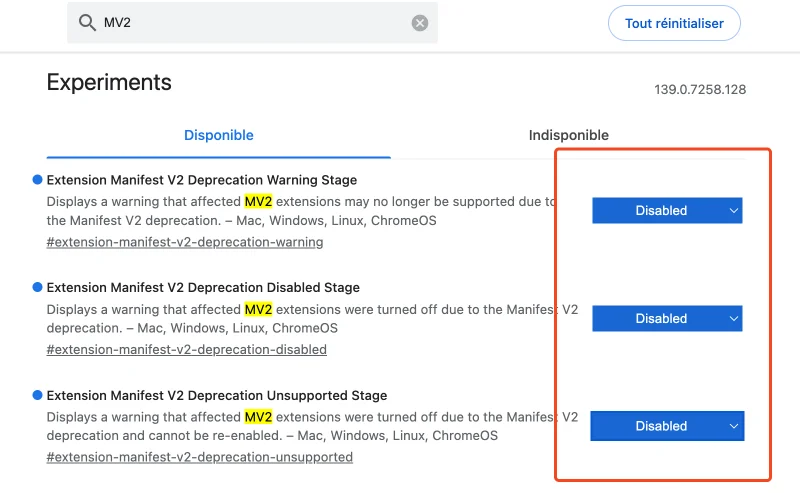Open the #extension-manifest-v2-deprecation-disabled link
The height and width of the screenshot is (493, 800).
pos(187,350)
